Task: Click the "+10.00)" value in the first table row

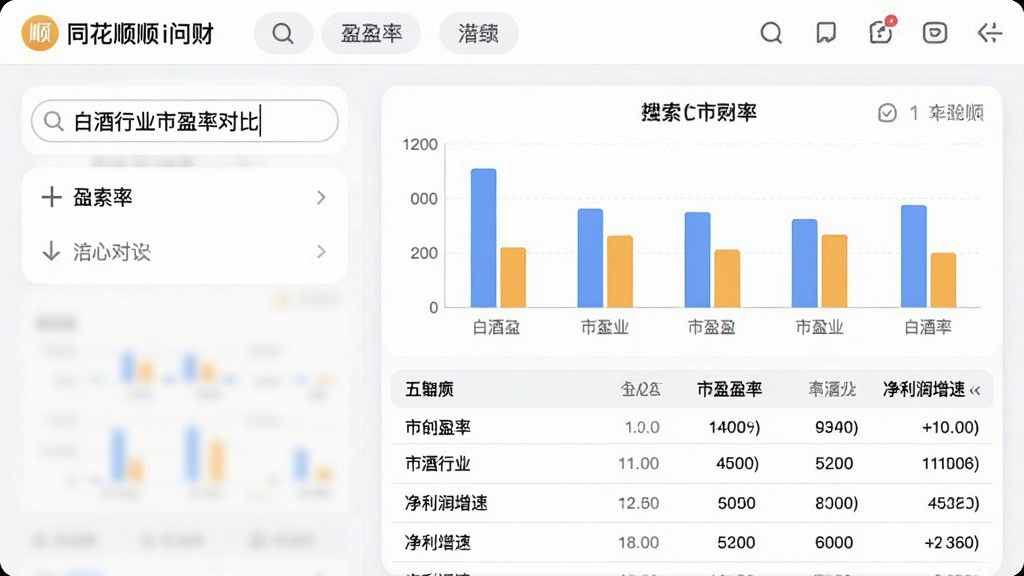Action: pos(950,427)
